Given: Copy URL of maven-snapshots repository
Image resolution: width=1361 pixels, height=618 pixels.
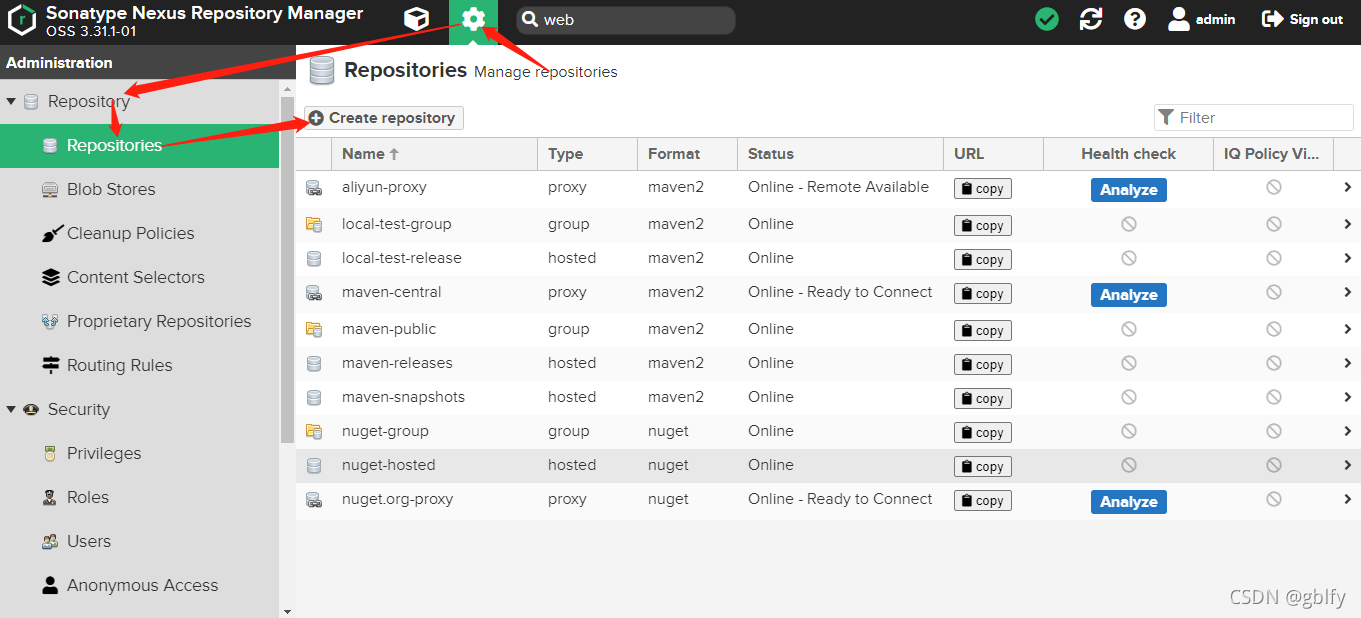Looking at the screenshot, I should point(982,399).
